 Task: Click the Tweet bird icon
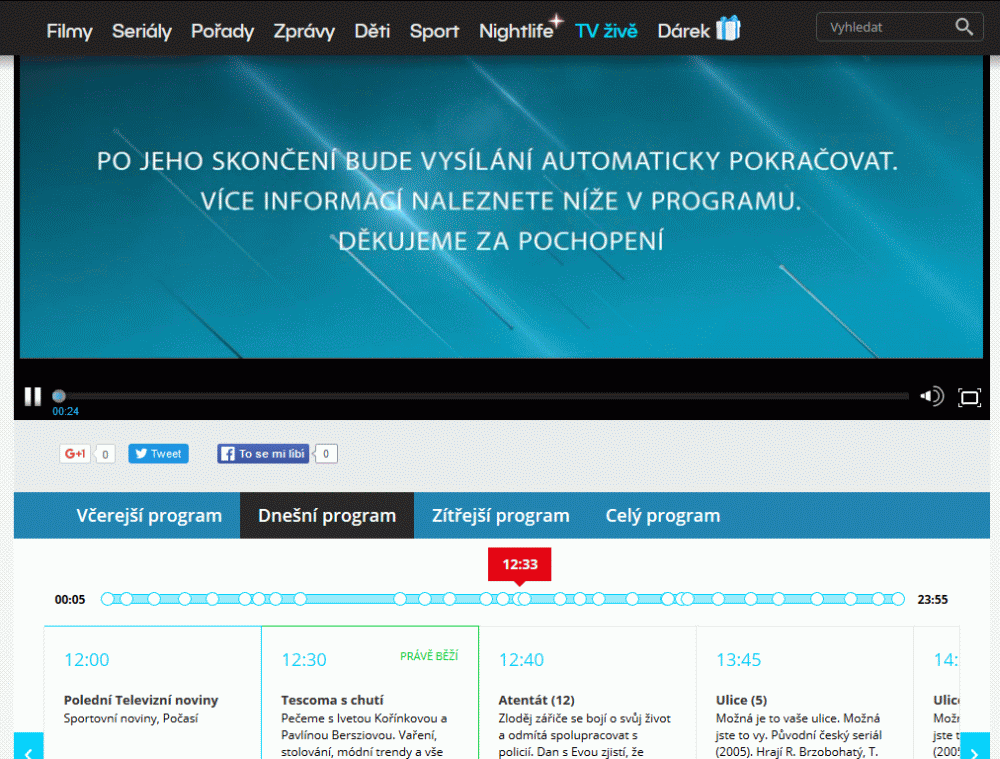click(x=140, y=452)
